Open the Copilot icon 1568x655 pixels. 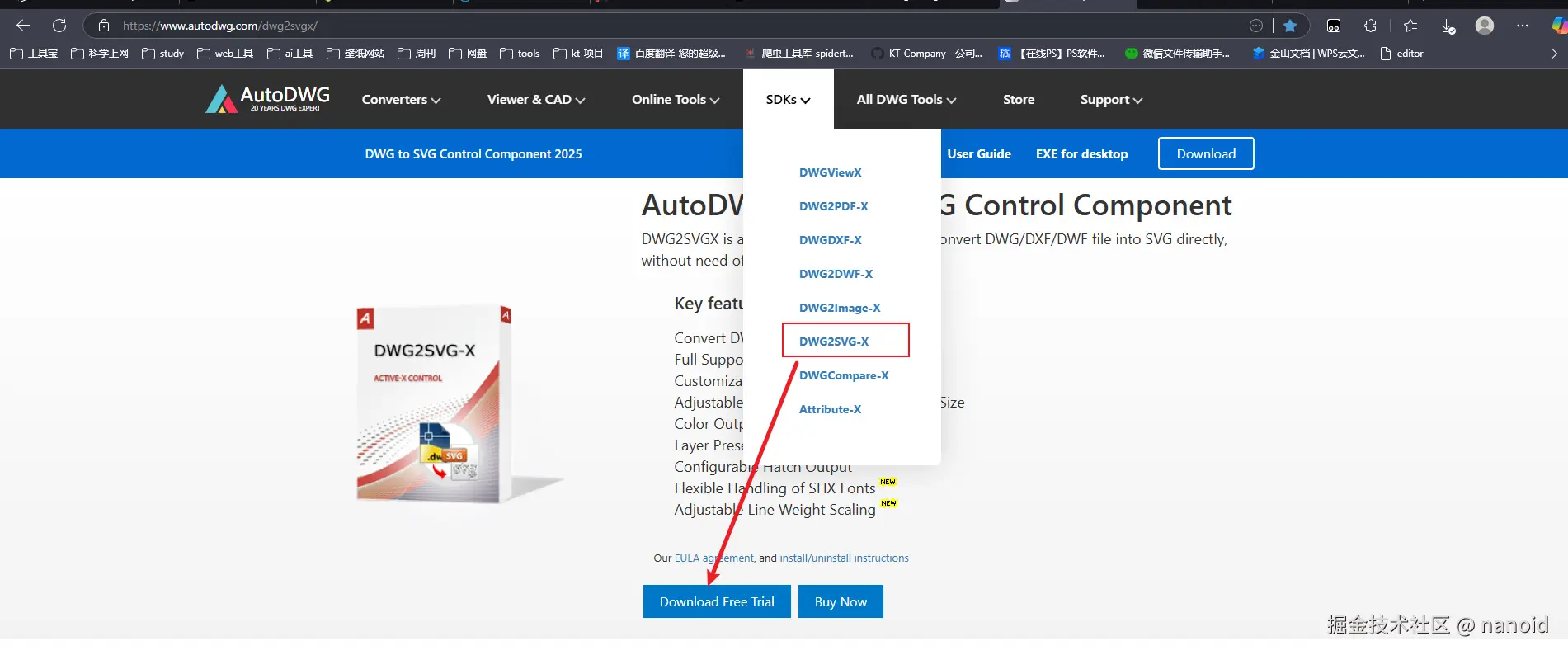[x=1558, y=26]
